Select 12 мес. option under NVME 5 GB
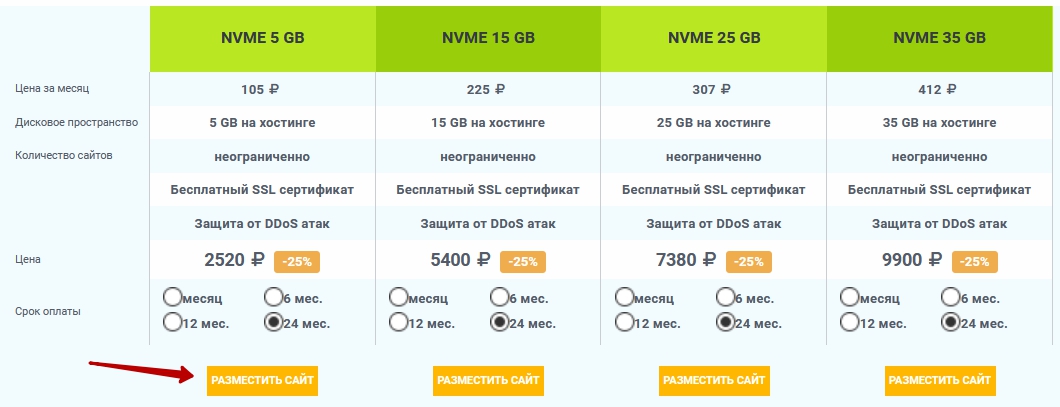1060x407 pixels. (x=173, y=322)
